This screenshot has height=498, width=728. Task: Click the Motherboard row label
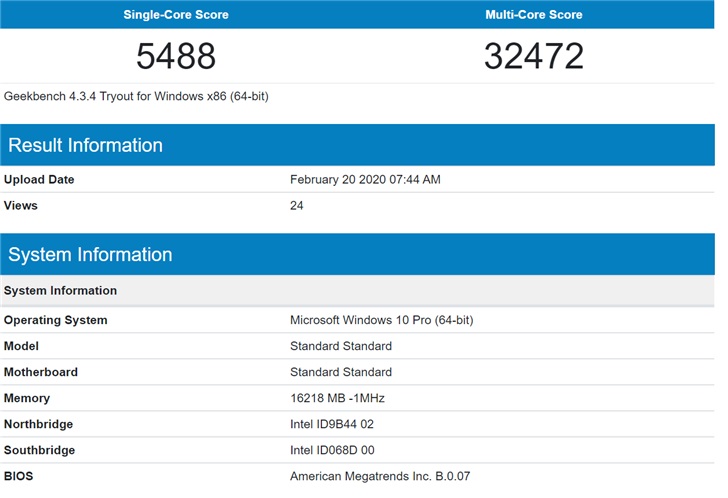[x=41, y=372]
